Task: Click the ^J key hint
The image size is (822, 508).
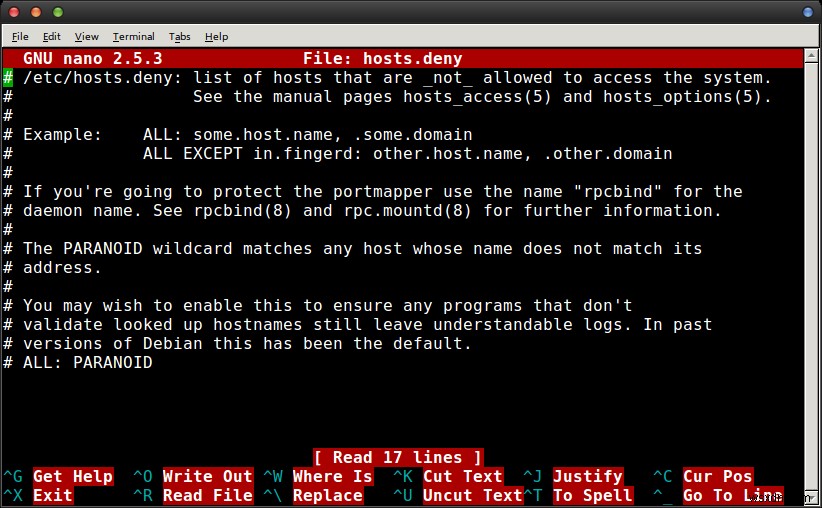Action: click(533, 476)
